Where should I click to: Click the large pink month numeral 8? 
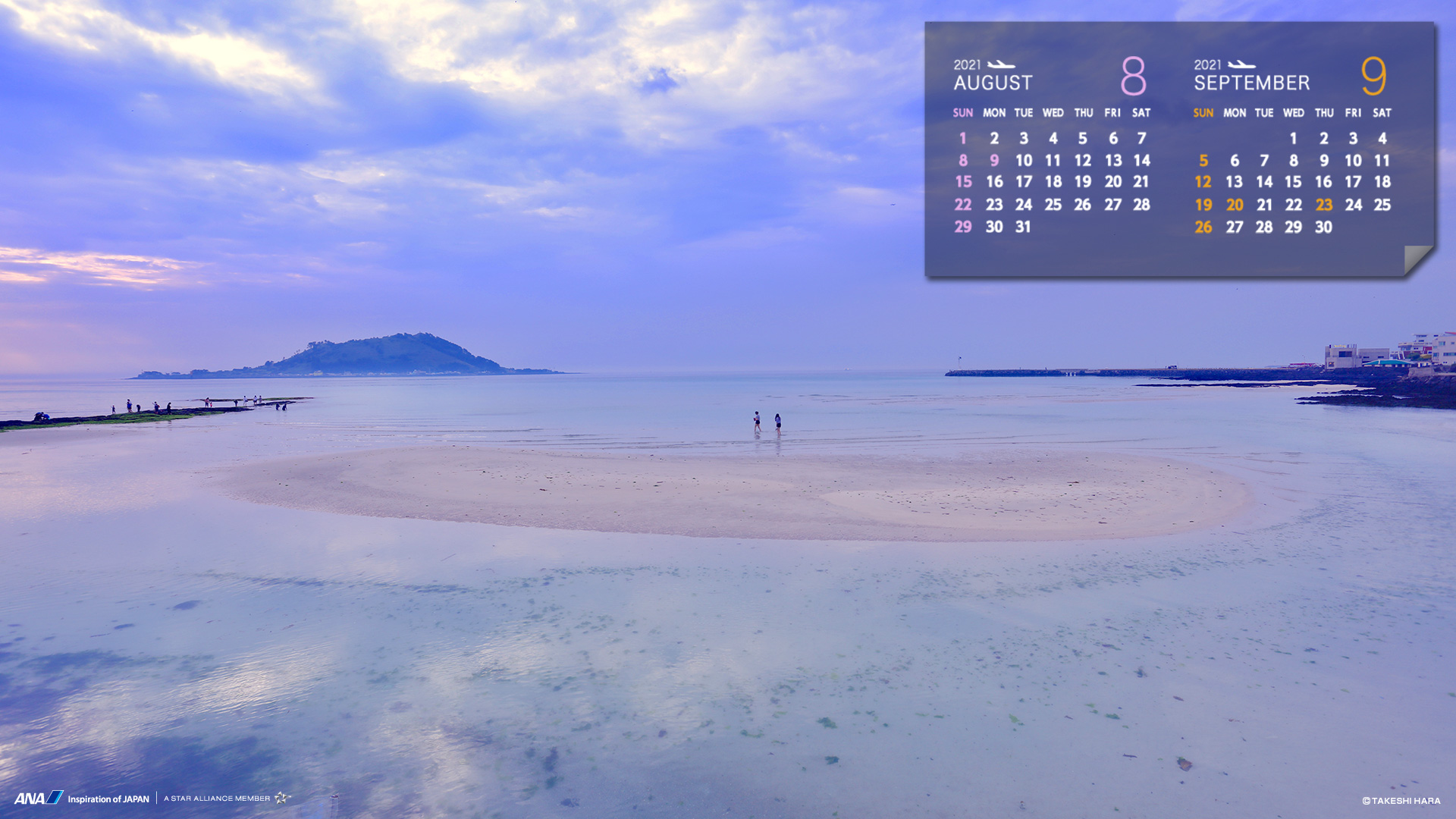pos(1133,76)
